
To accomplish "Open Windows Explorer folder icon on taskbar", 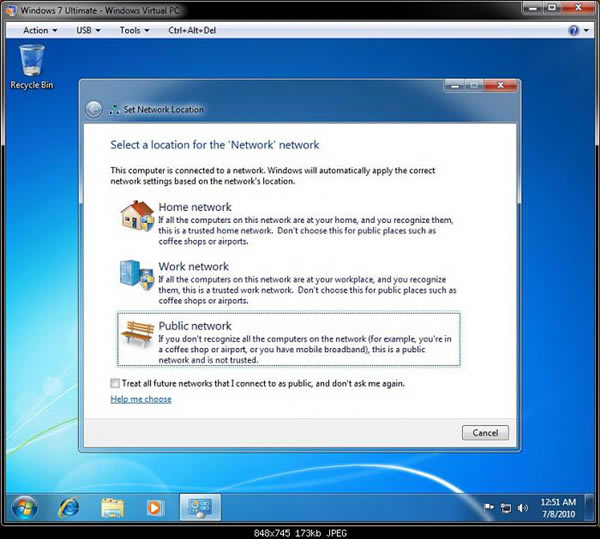I will (112, 507).
